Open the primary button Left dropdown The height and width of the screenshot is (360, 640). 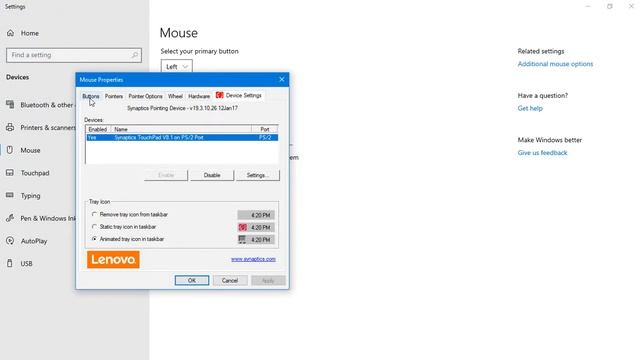[176, 67]
